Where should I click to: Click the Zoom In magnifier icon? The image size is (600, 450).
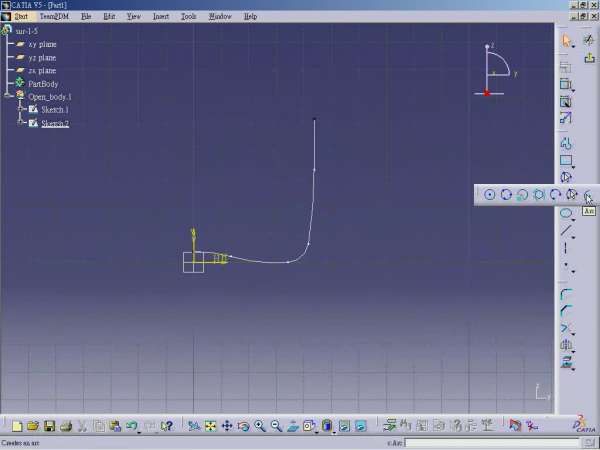pyautogui.click(x=260, y=426)
